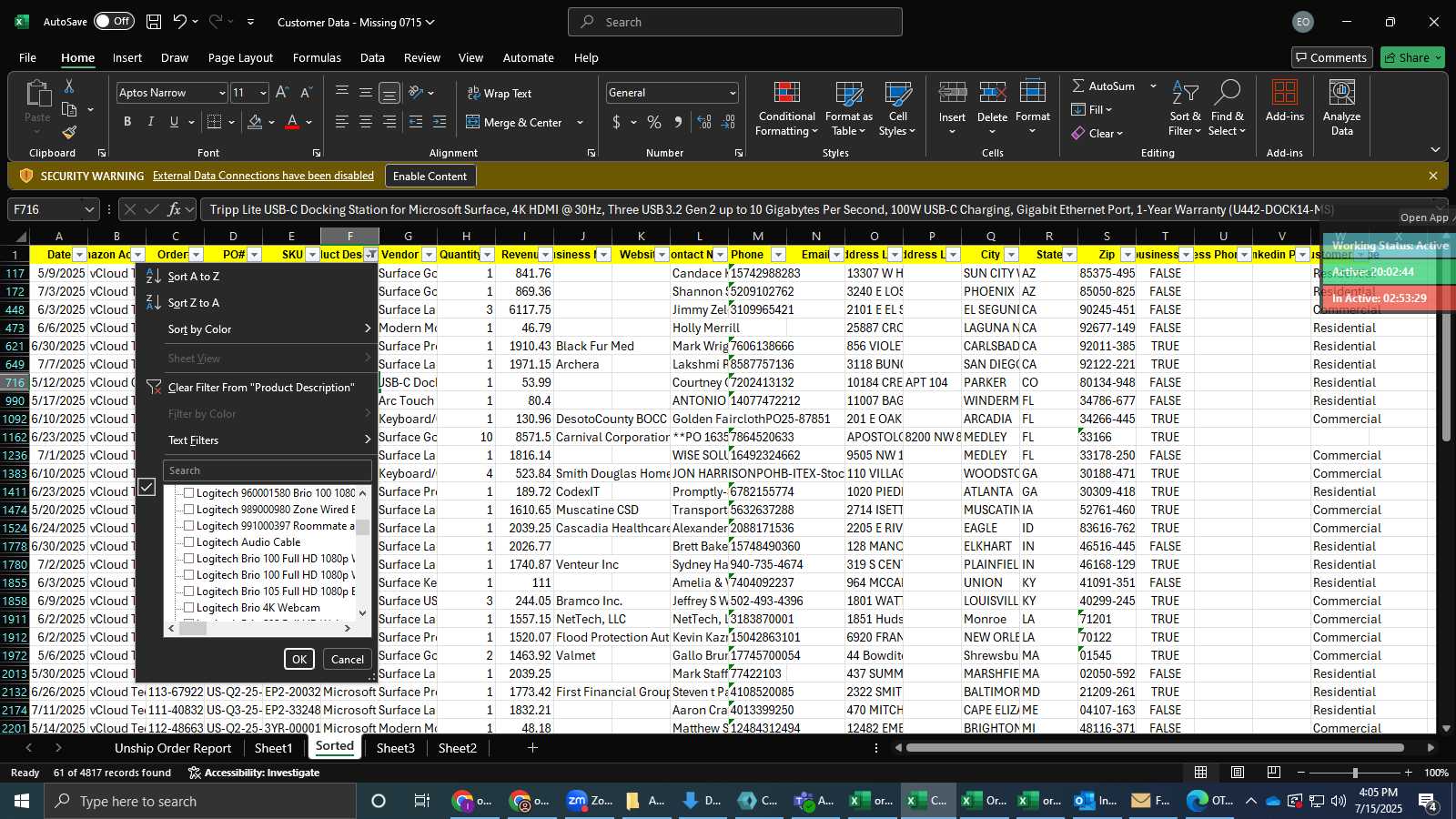Image resolution: width=1456 pixels, height=819 pixels.
Task: Click the Format Painter brush icon
Action: (x=69, y=133)
